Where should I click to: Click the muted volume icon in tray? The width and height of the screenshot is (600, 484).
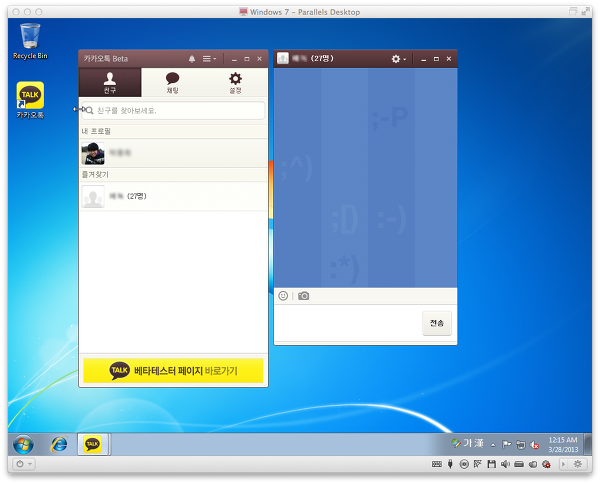535,445
